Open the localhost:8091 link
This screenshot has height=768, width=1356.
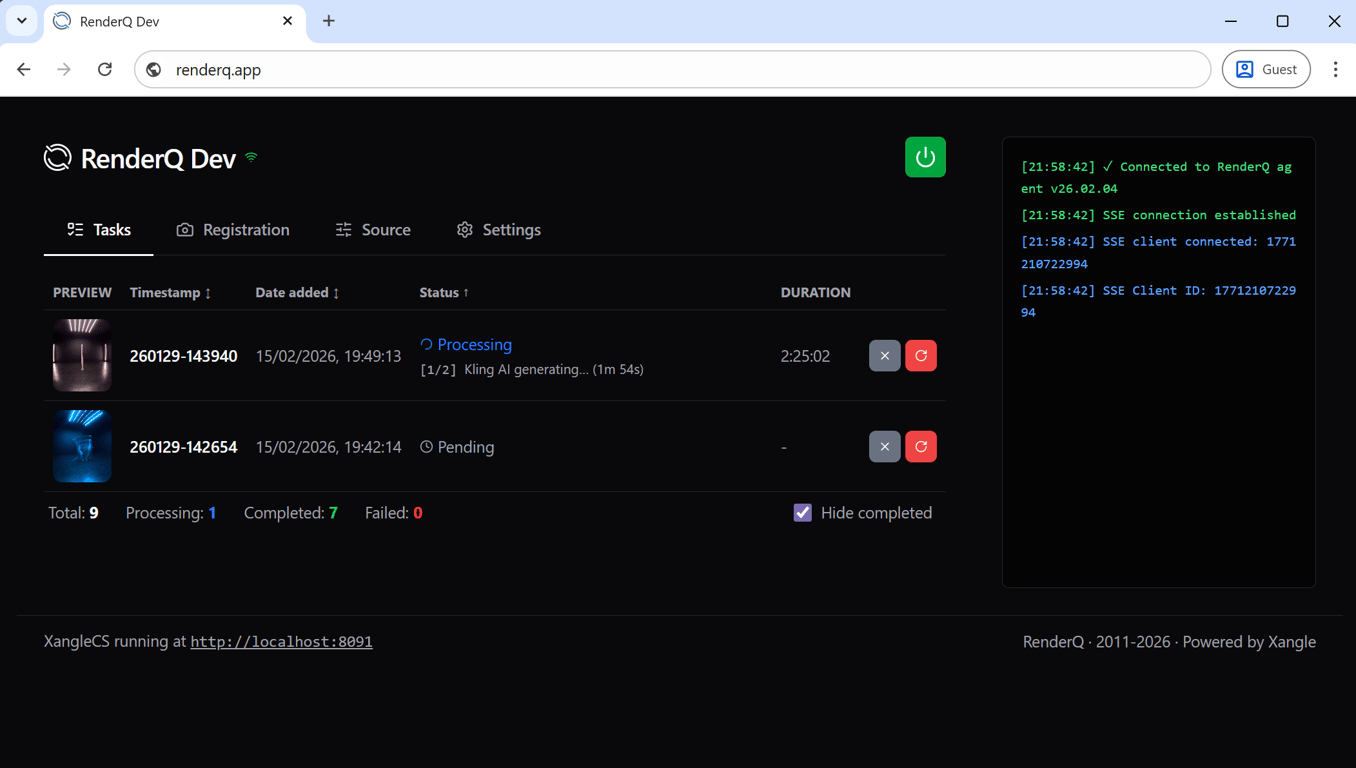281,642
